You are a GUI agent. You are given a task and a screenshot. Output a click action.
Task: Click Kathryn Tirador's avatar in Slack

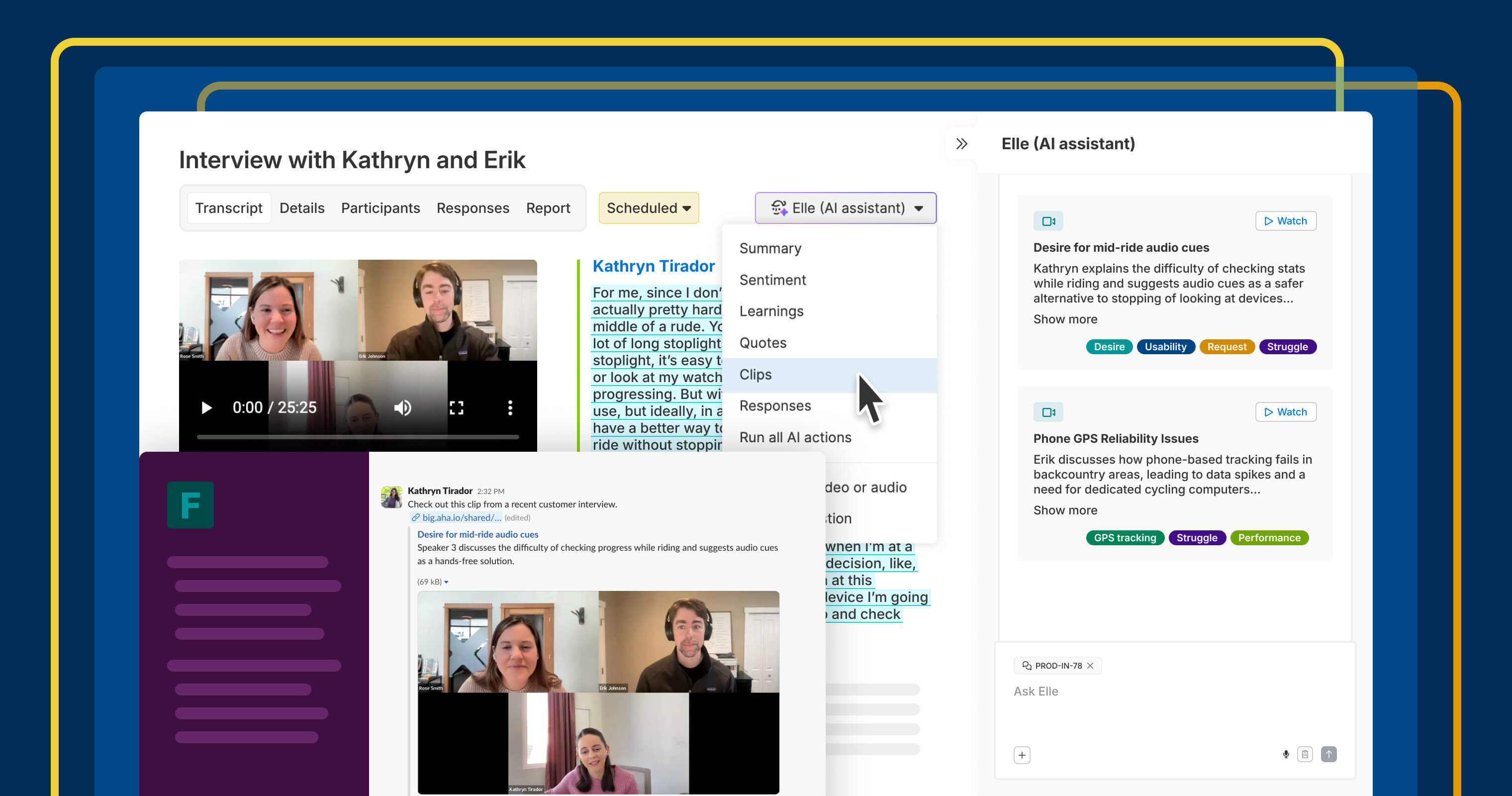click(x=391, y=497)
